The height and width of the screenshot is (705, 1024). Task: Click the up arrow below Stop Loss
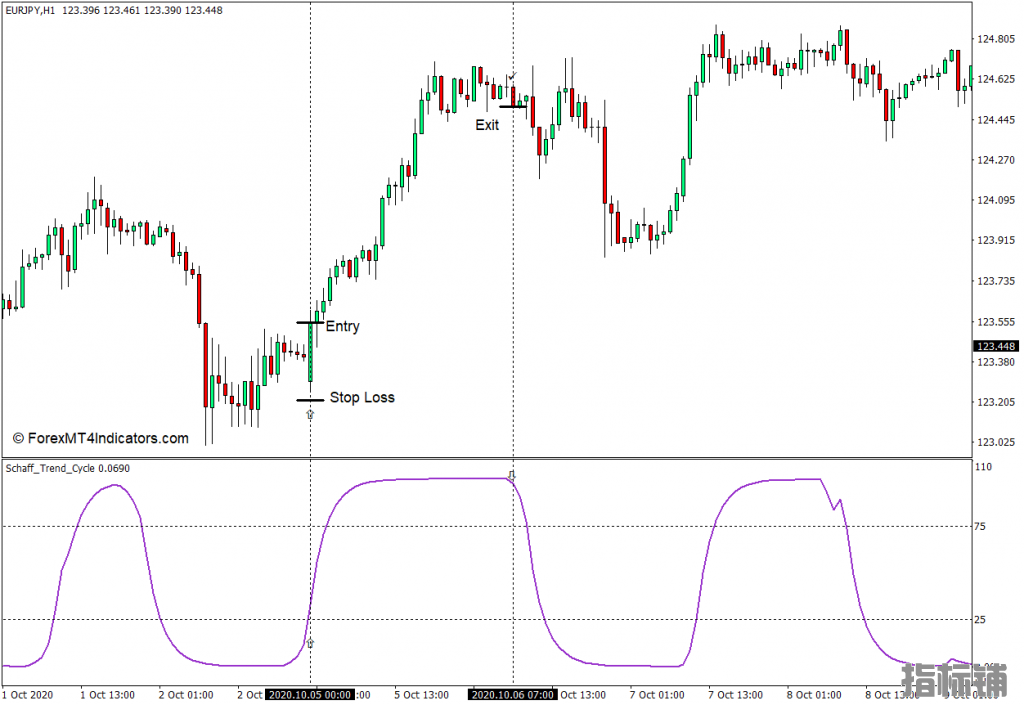pyautogui.click(x=310, y=413)
